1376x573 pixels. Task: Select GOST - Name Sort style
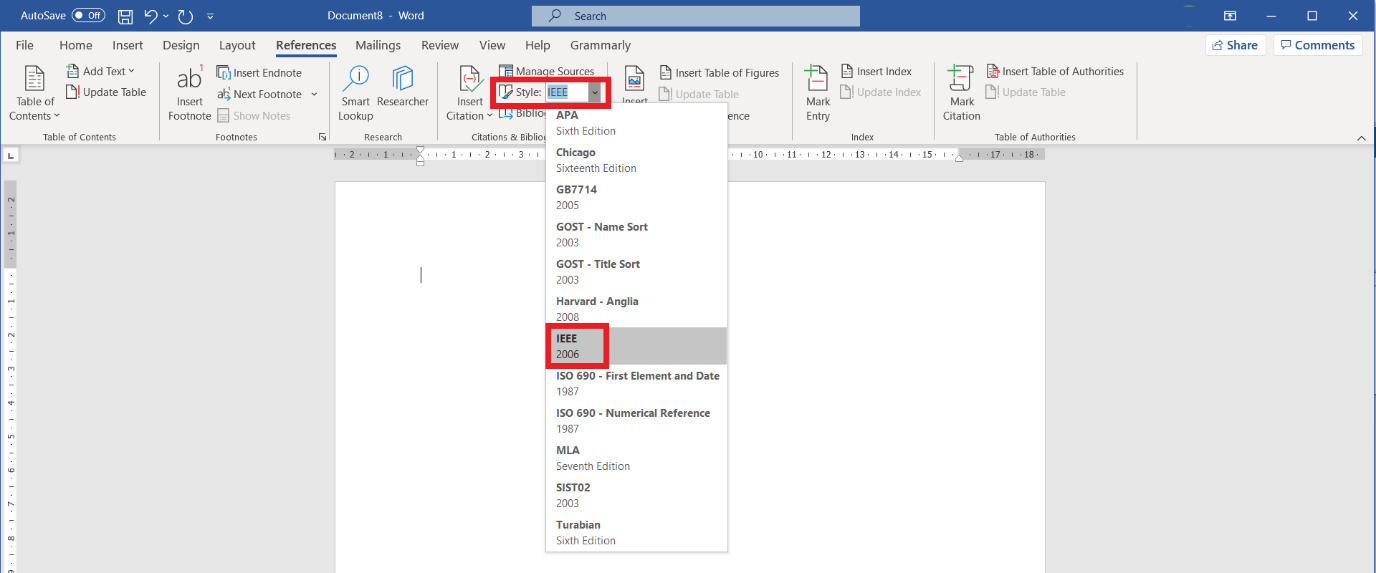636,234
